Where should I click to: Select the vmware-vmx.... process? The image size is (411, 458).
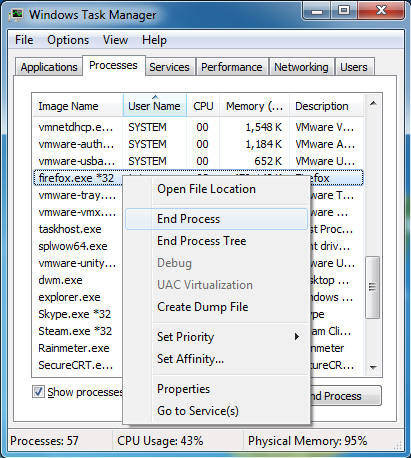click(x=77, y=212)
